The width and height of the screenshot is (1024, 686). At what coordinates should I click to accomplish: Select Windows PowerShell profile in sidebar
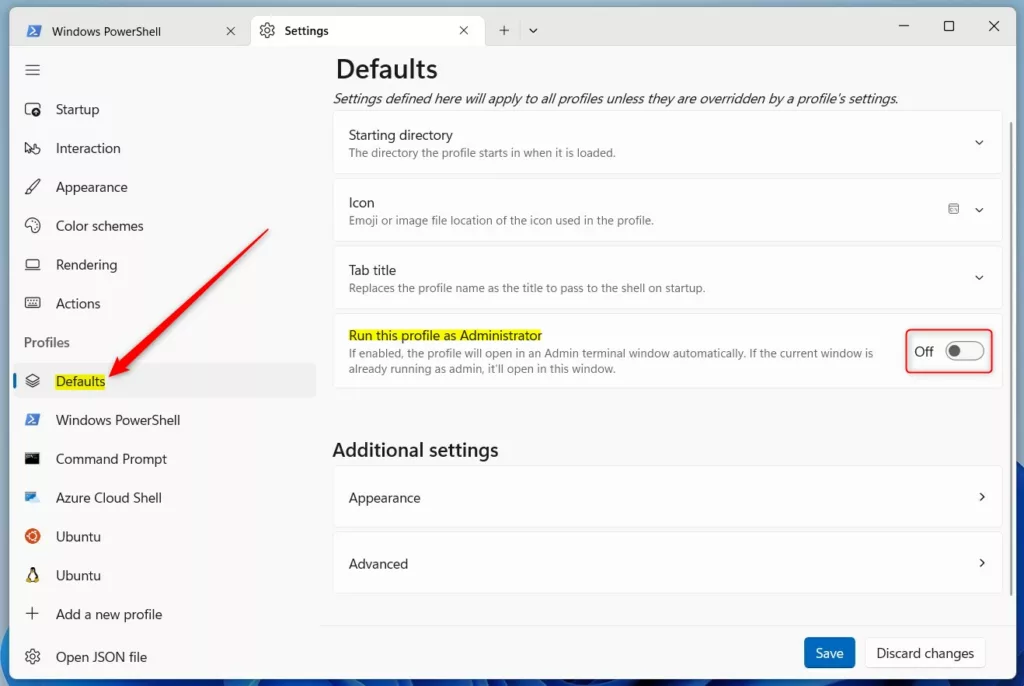point(165,419)
